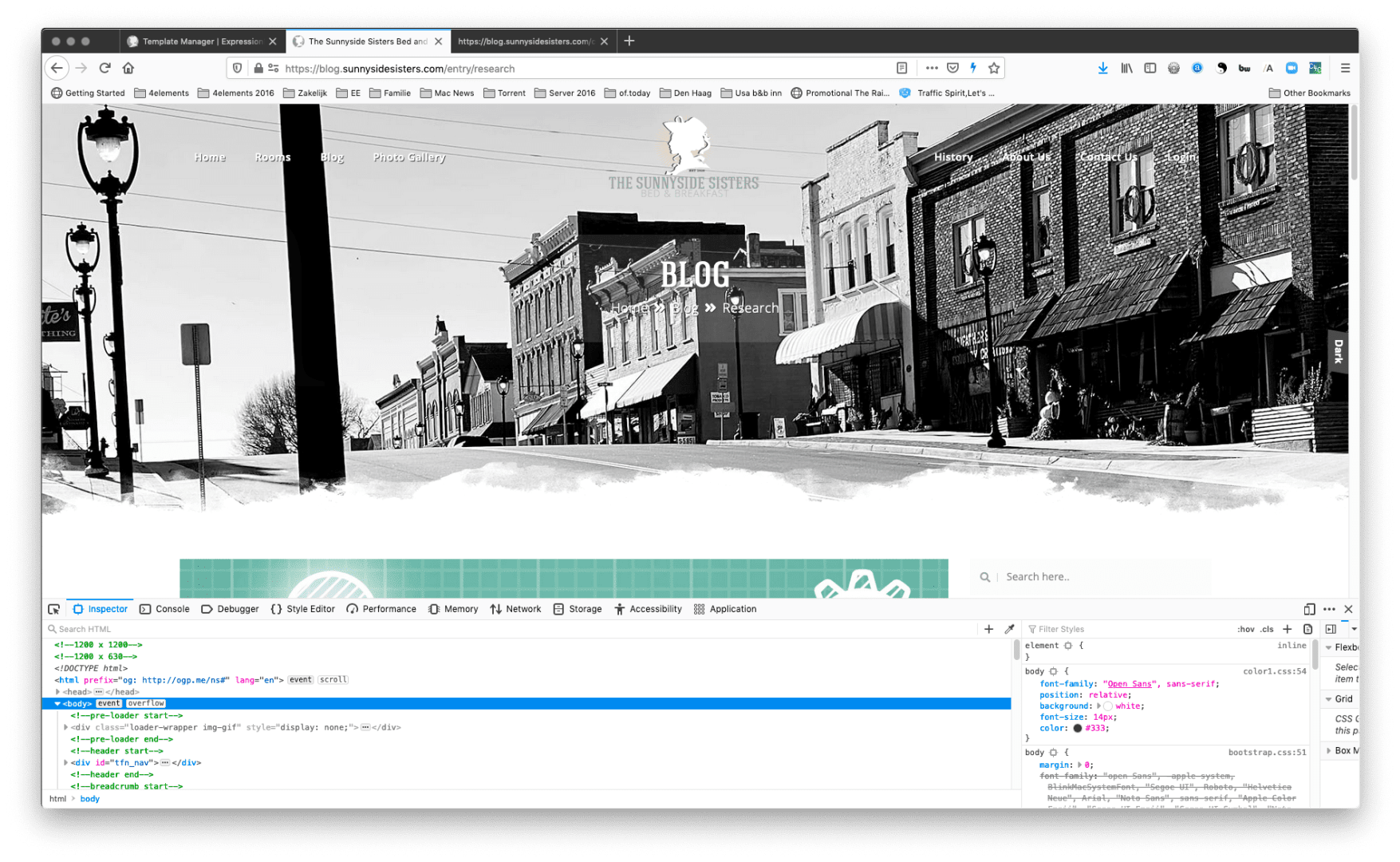Bookmark this page with the star
Image resolution: width=1400 pixels, height=862 pixels.
[994, 68]
